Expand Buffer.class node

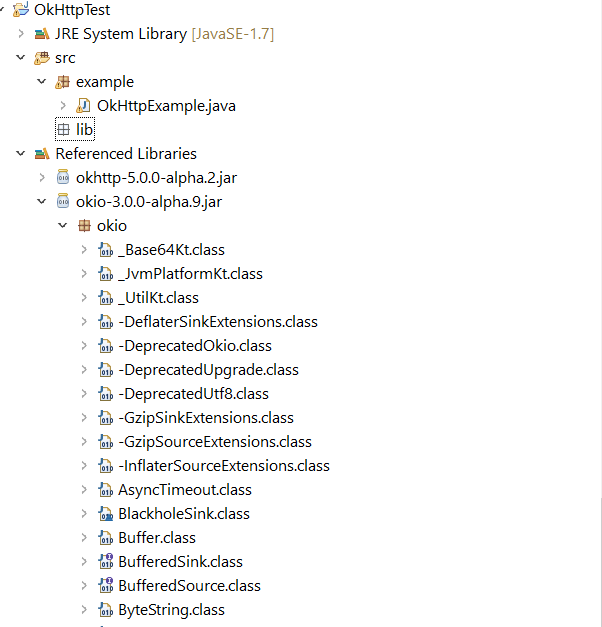[x=84, y=537]
